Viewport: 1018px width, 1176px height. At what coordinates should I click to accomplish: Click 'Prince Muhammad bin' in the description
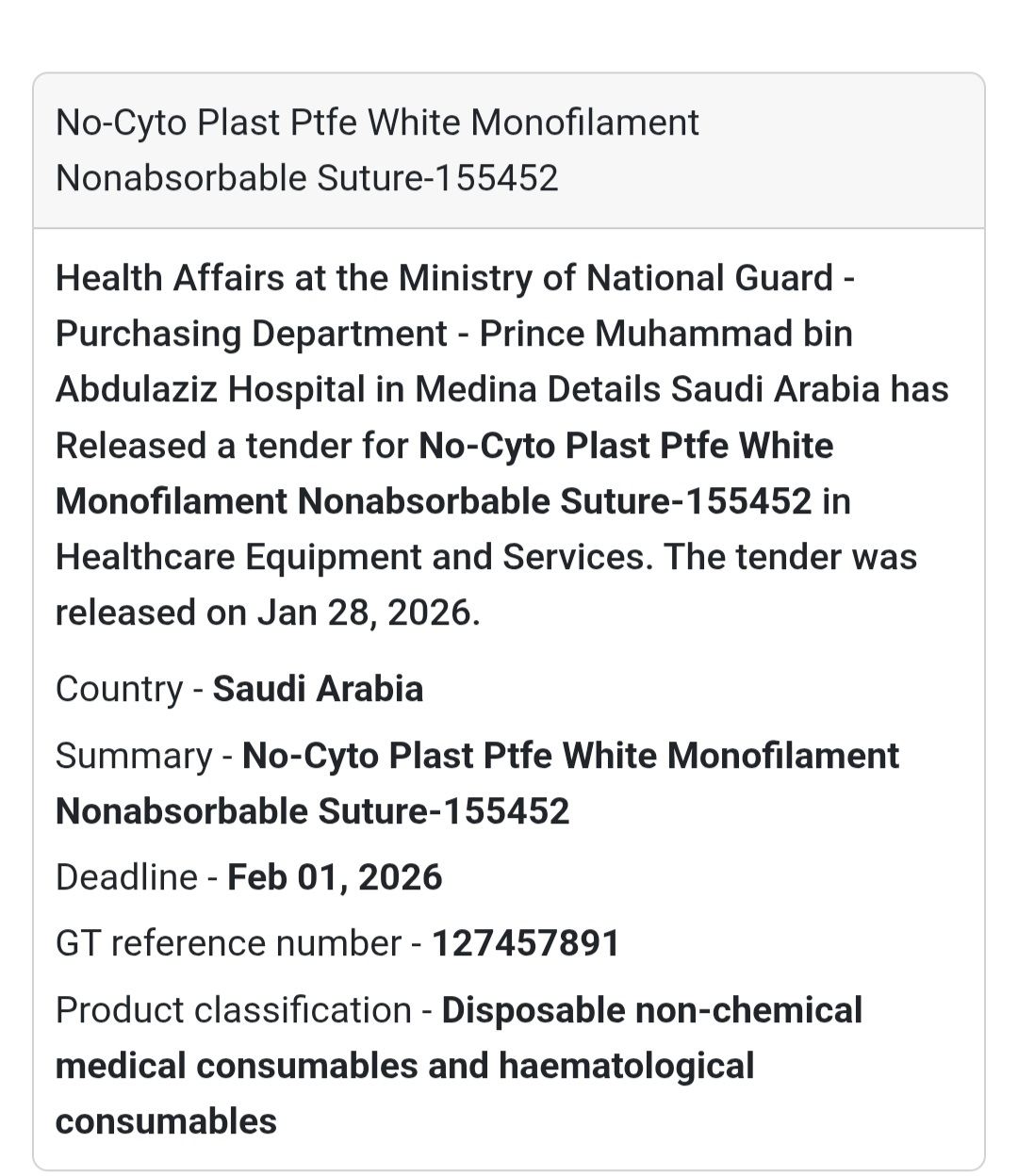pos(665,334)
